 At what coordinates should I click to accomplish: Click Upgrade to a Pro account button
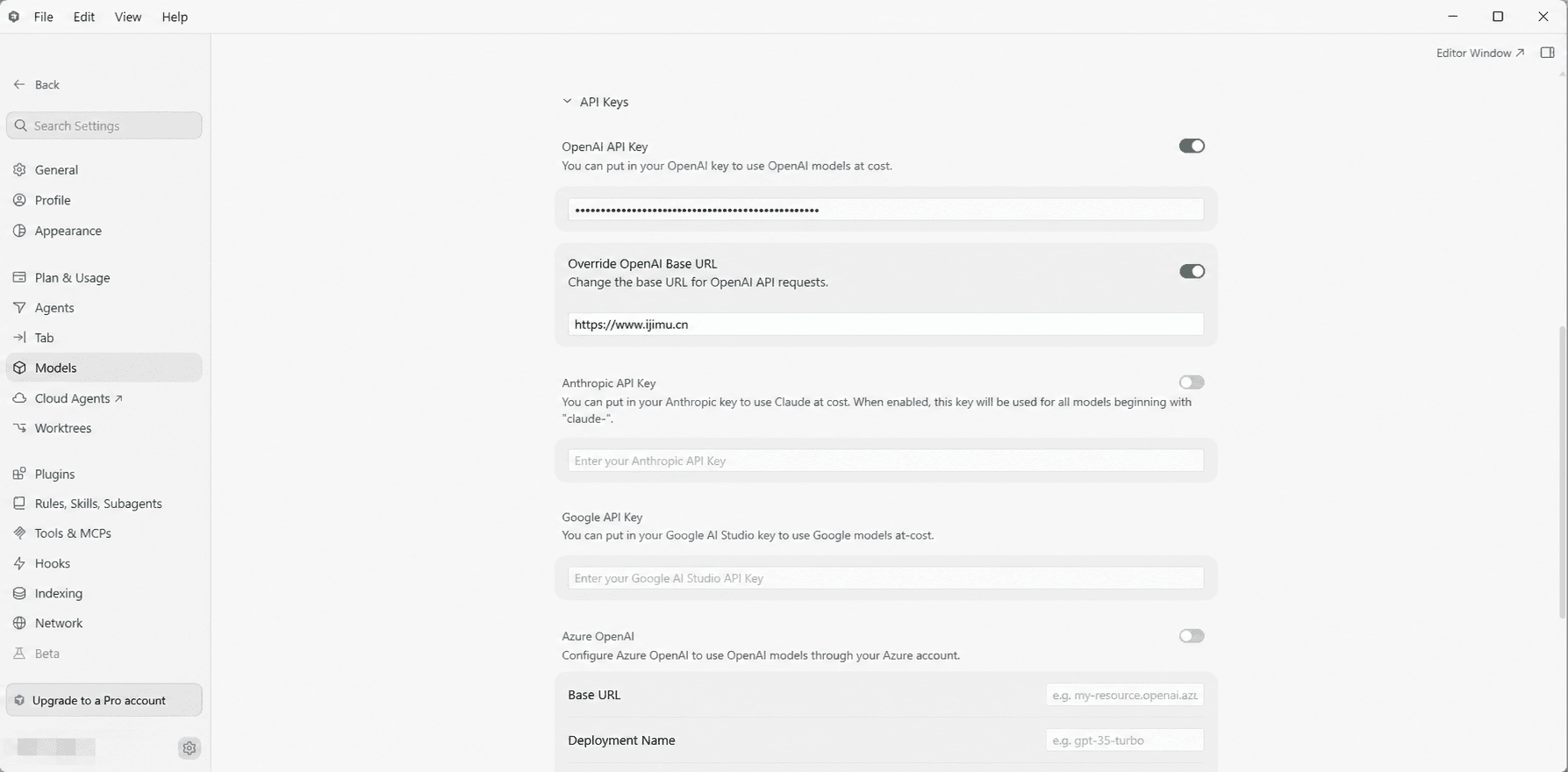click(x=104, y=700)
